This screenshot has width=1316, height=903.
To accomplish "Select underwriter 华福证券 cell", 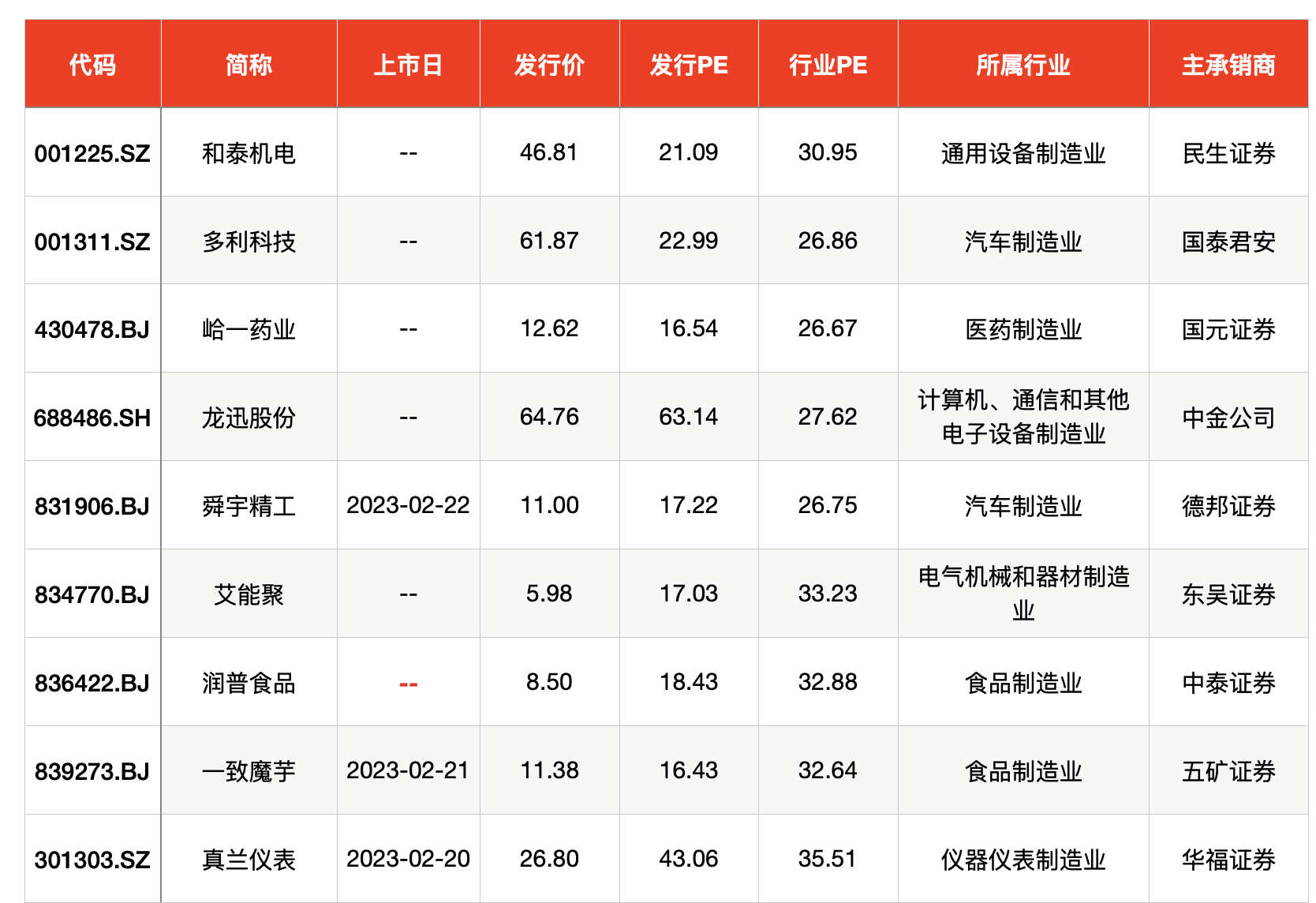I will (1228, 860).
